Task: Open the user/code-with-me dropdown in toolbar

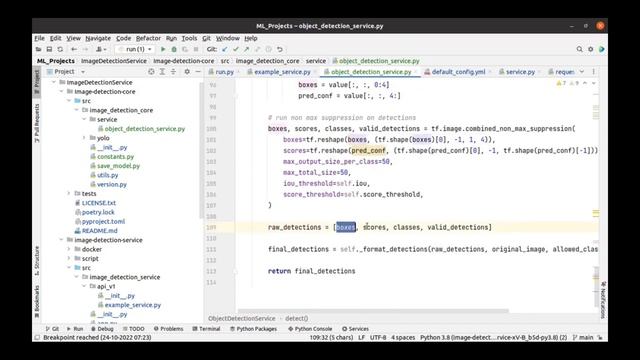Action: (101, 49)
